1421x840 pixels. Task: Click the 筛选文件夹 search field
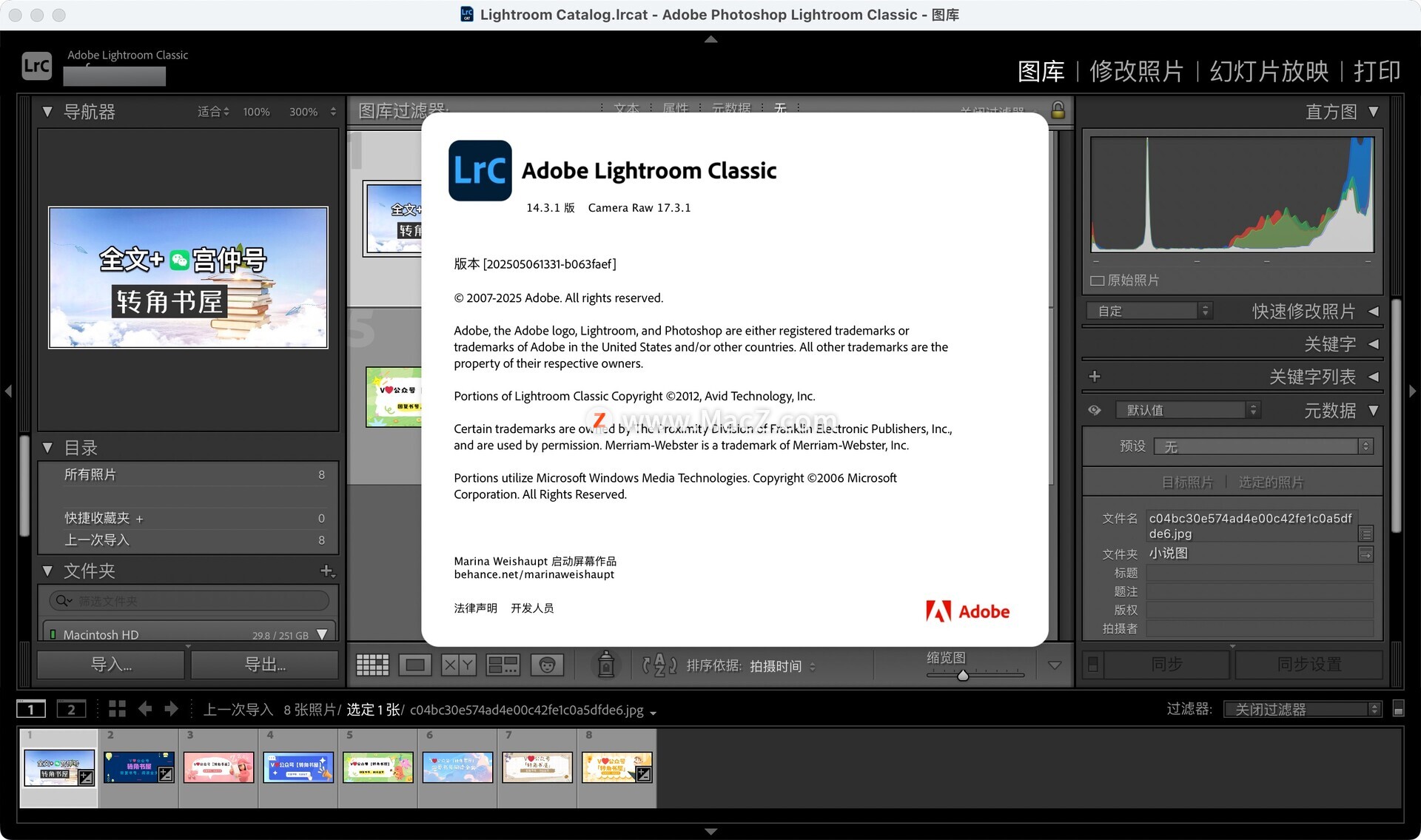[189, 600]
